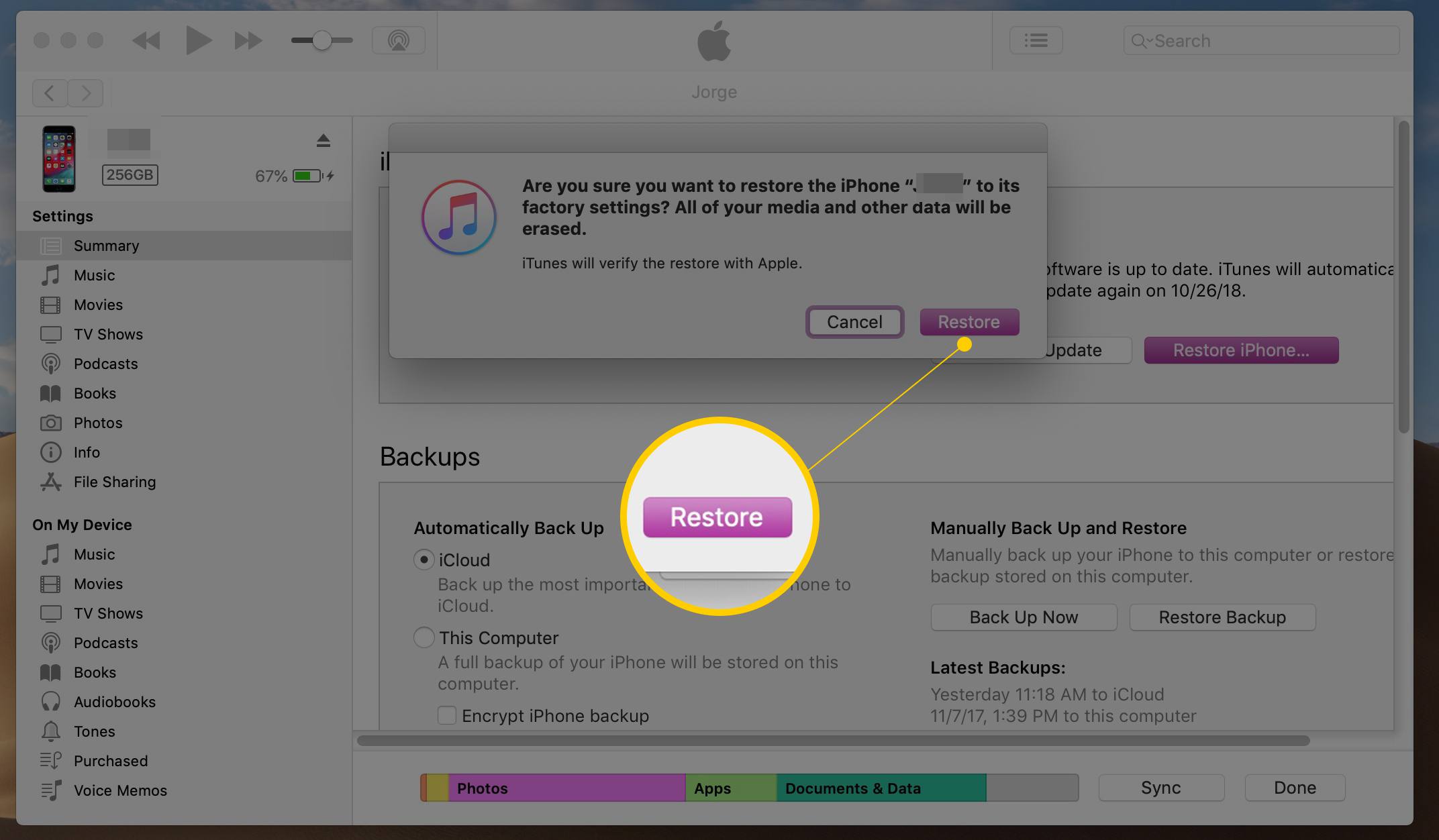Open Purchased on device
Image resolution: width=1439 pixels, height=840 pixels.
184,761
